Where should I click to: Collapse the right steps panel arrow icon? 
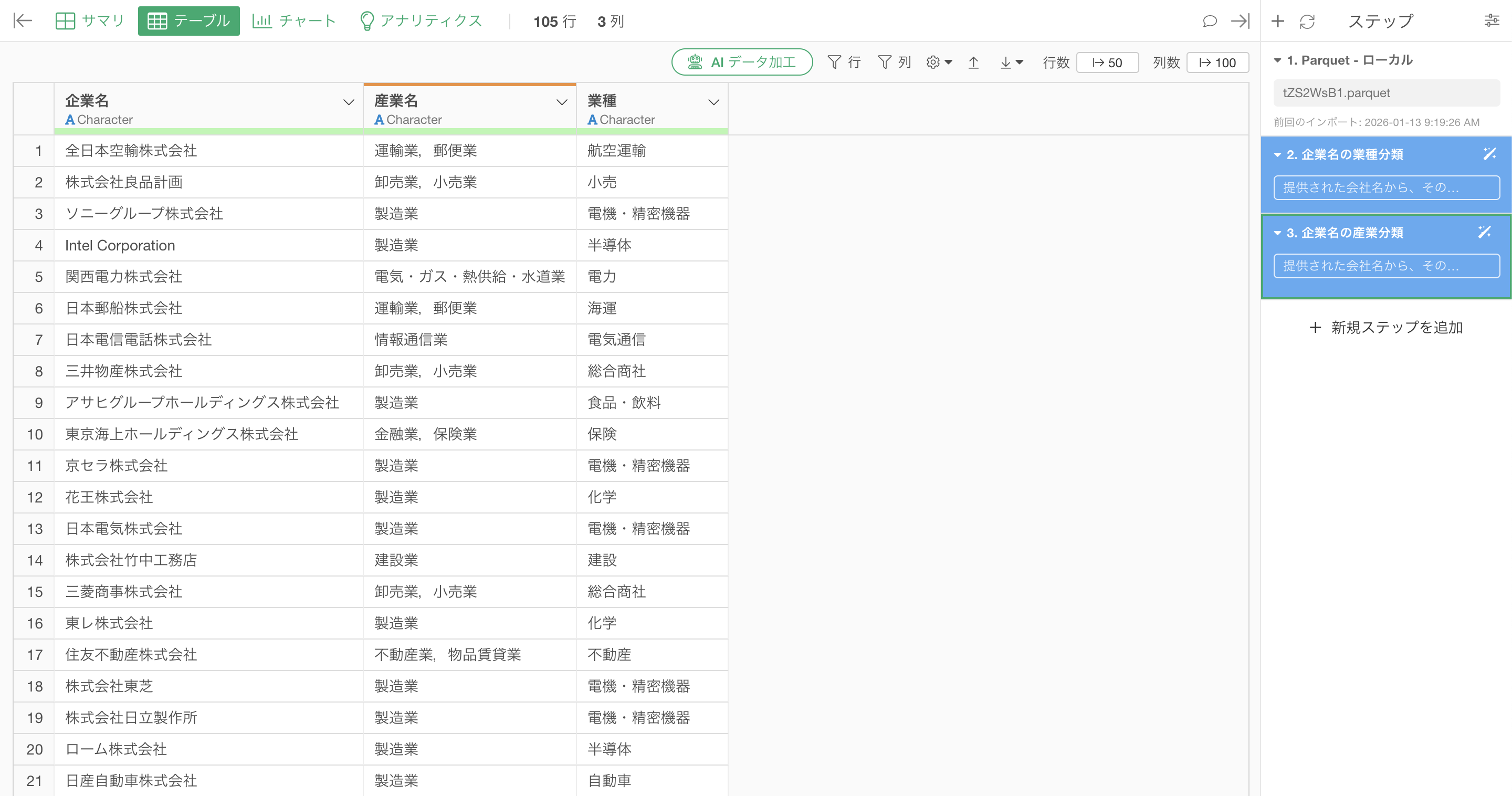click(1240, 21)
